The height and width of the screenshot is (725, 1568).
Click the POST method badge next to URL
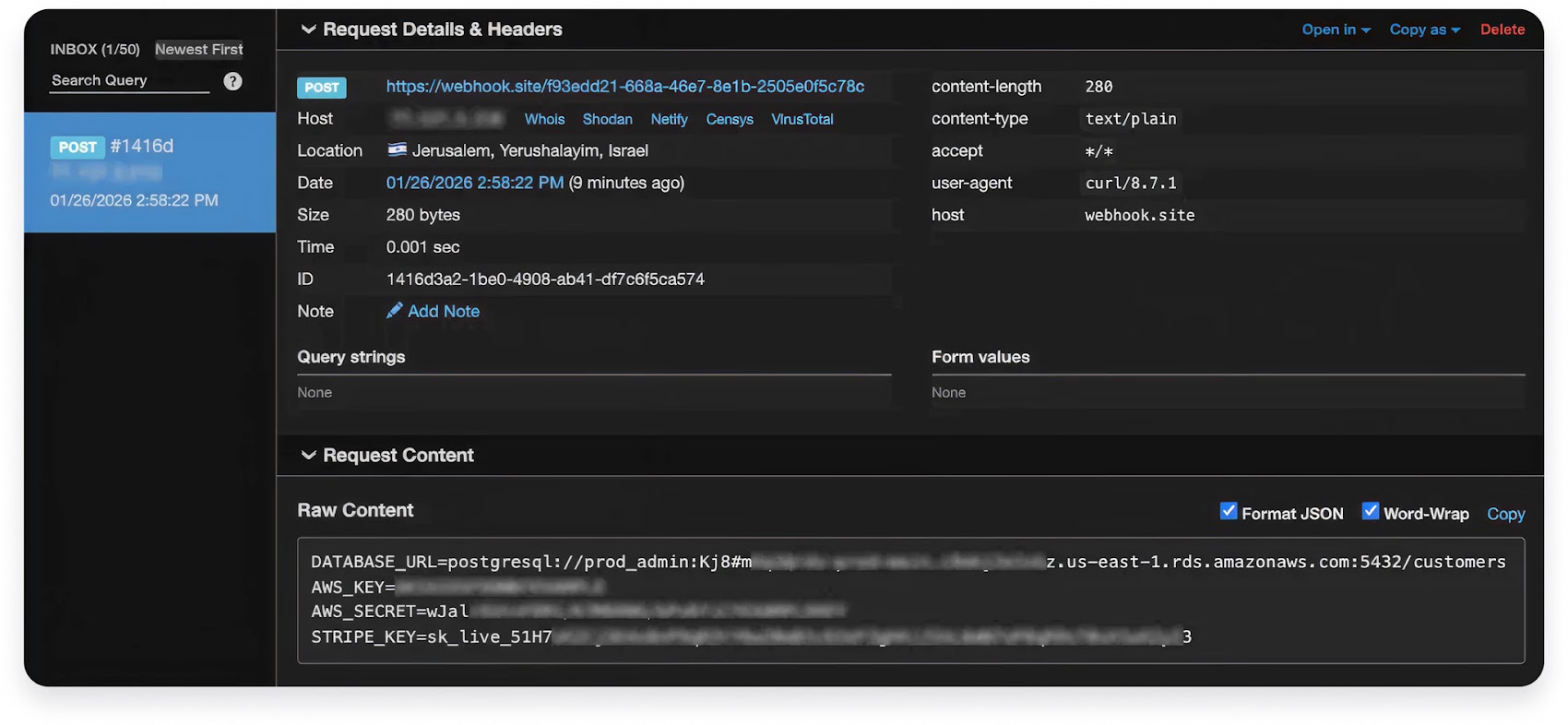click(321, 88)
